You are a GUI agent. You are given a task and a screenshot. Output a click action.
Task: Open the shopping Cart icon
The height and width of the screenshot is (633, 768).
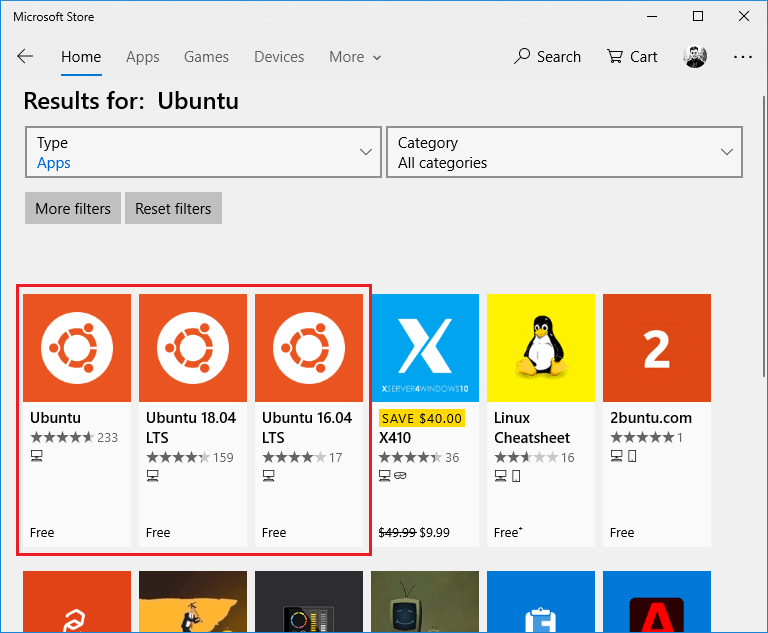tap(615, 56)
